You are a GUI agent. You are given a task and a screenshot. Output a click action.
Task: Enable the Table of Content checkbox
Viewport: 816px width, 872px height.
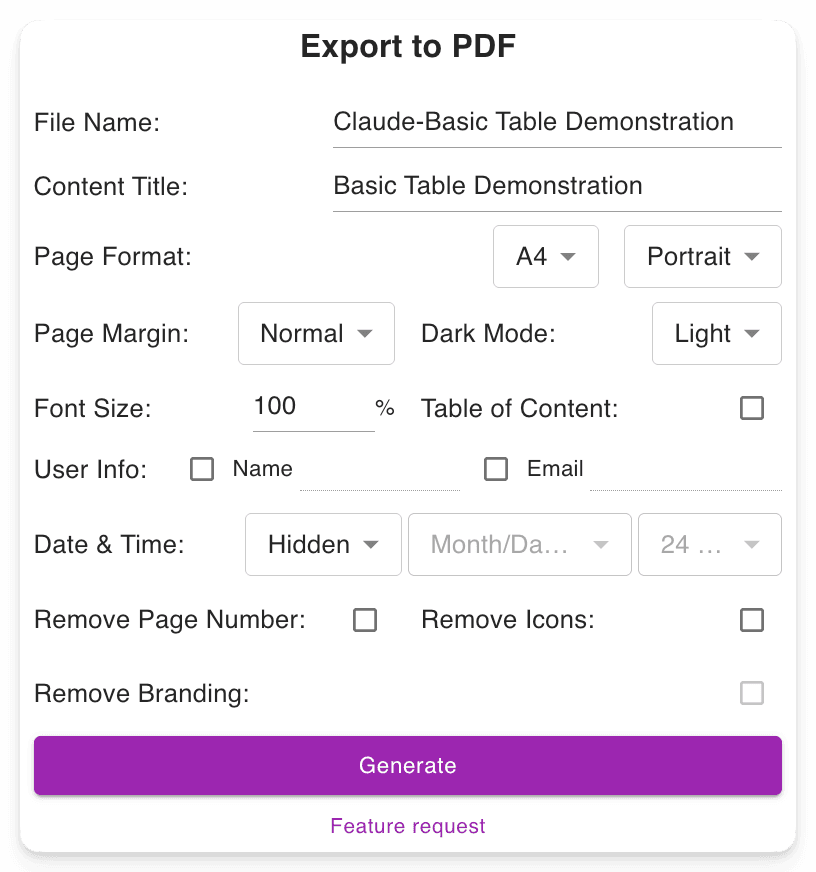[753, 408]
